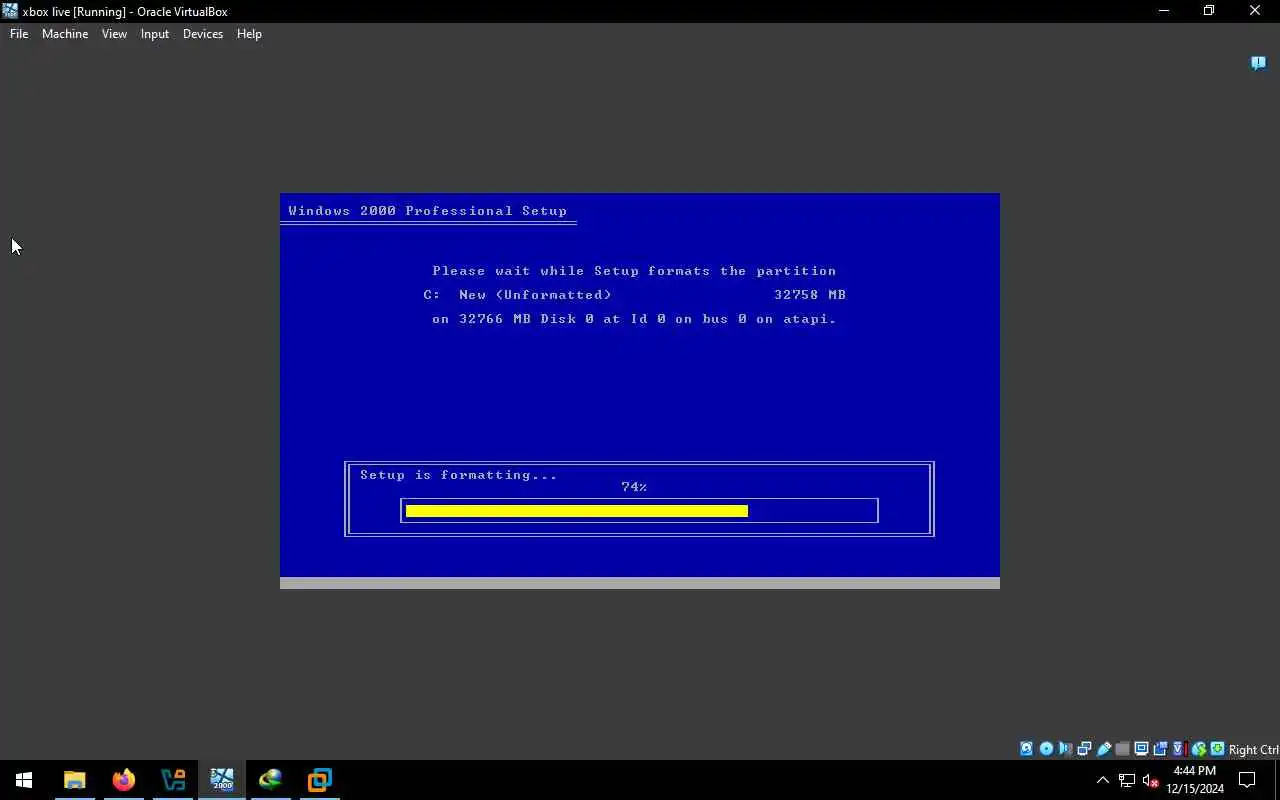Click the keyboard capture indicator icon
The height and width of the screenshot is (800, 1280).
point(1217,749)
